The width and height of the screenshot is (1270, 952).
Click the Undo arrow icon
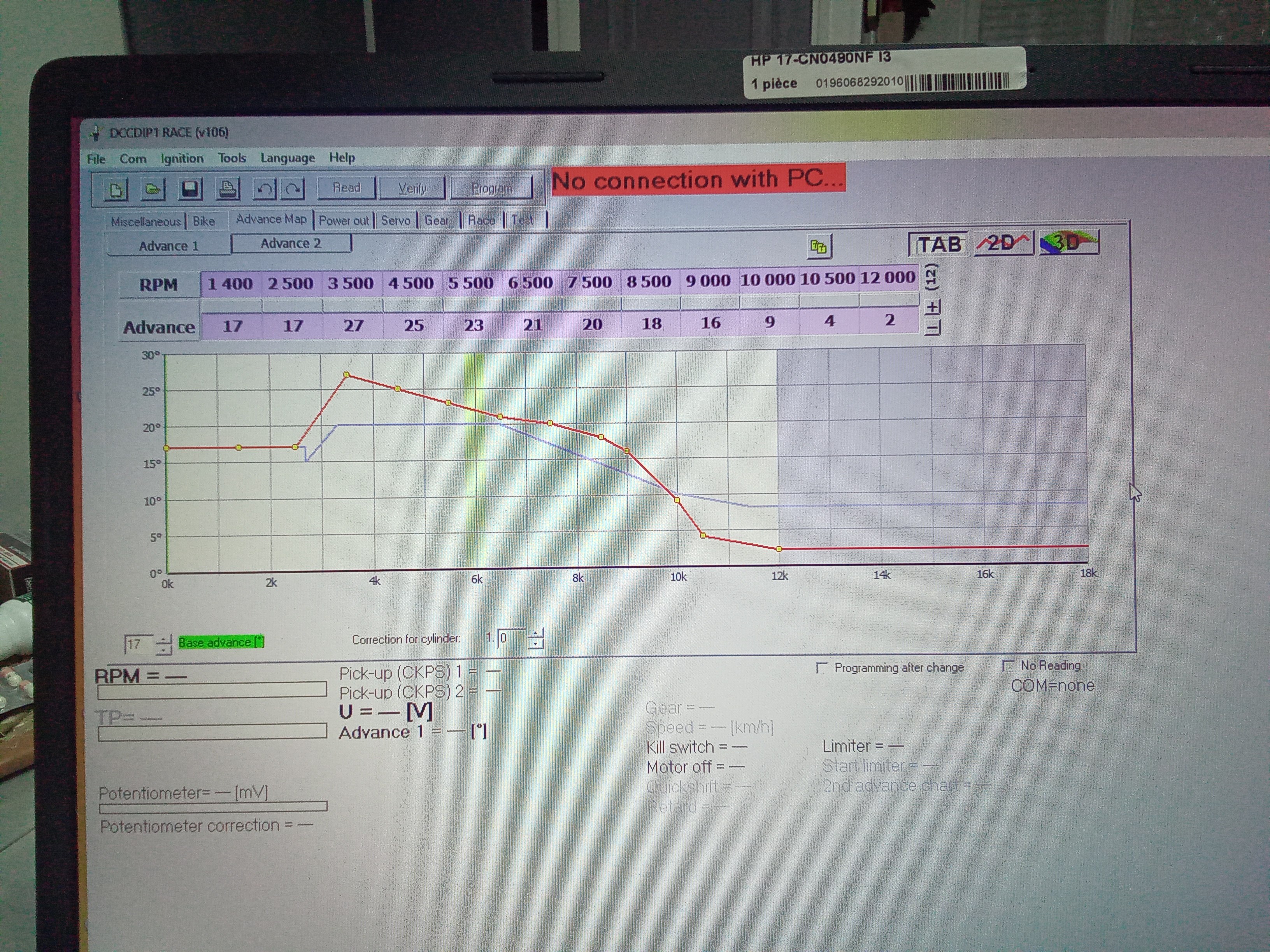pos(264,189)
